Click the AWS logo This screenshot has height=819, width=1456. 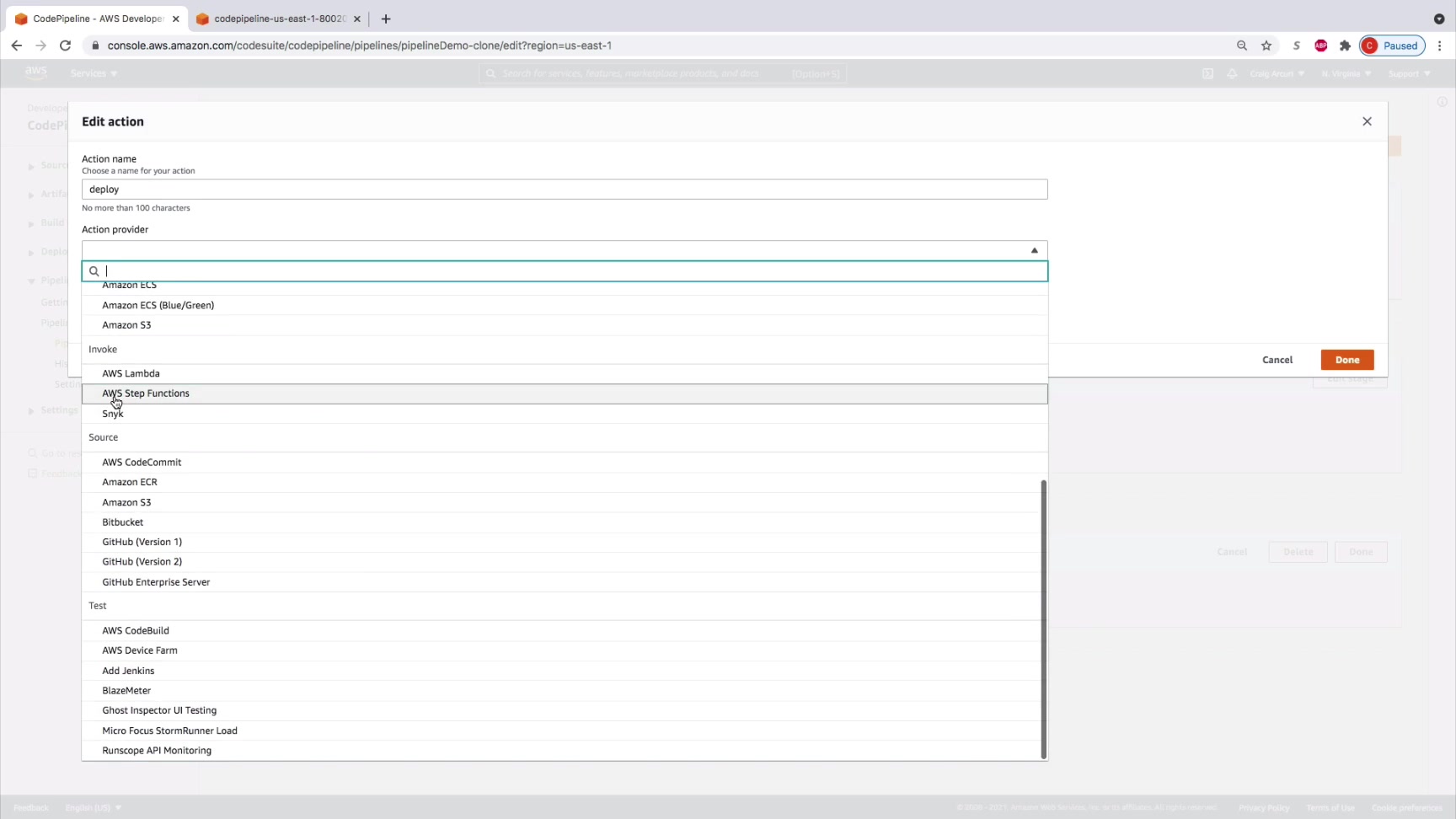(x=36, y=72)
